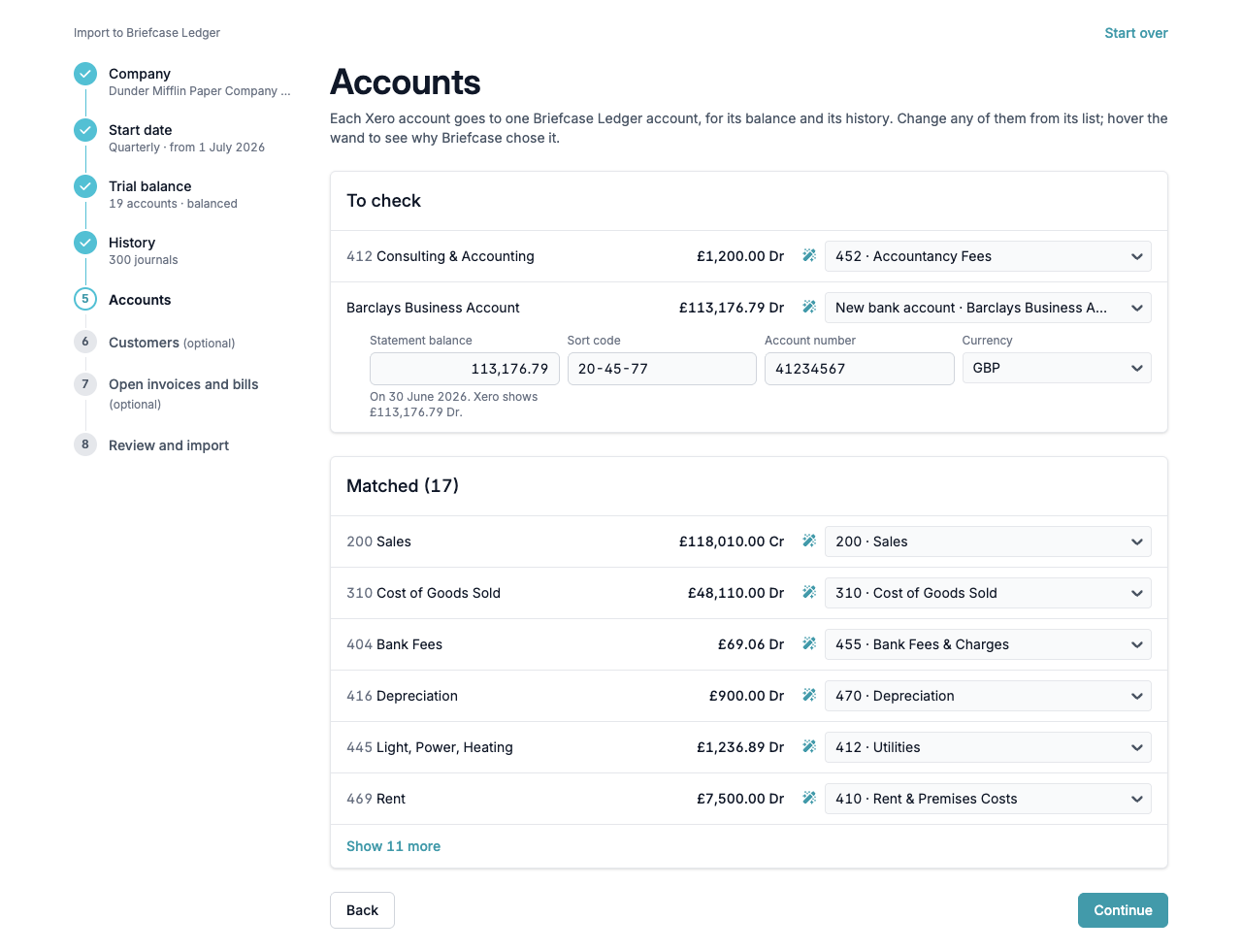Click the 445 Light, Power, Heating account name
This screenshot has height=952, width=1242.
[x=430, y=747]
